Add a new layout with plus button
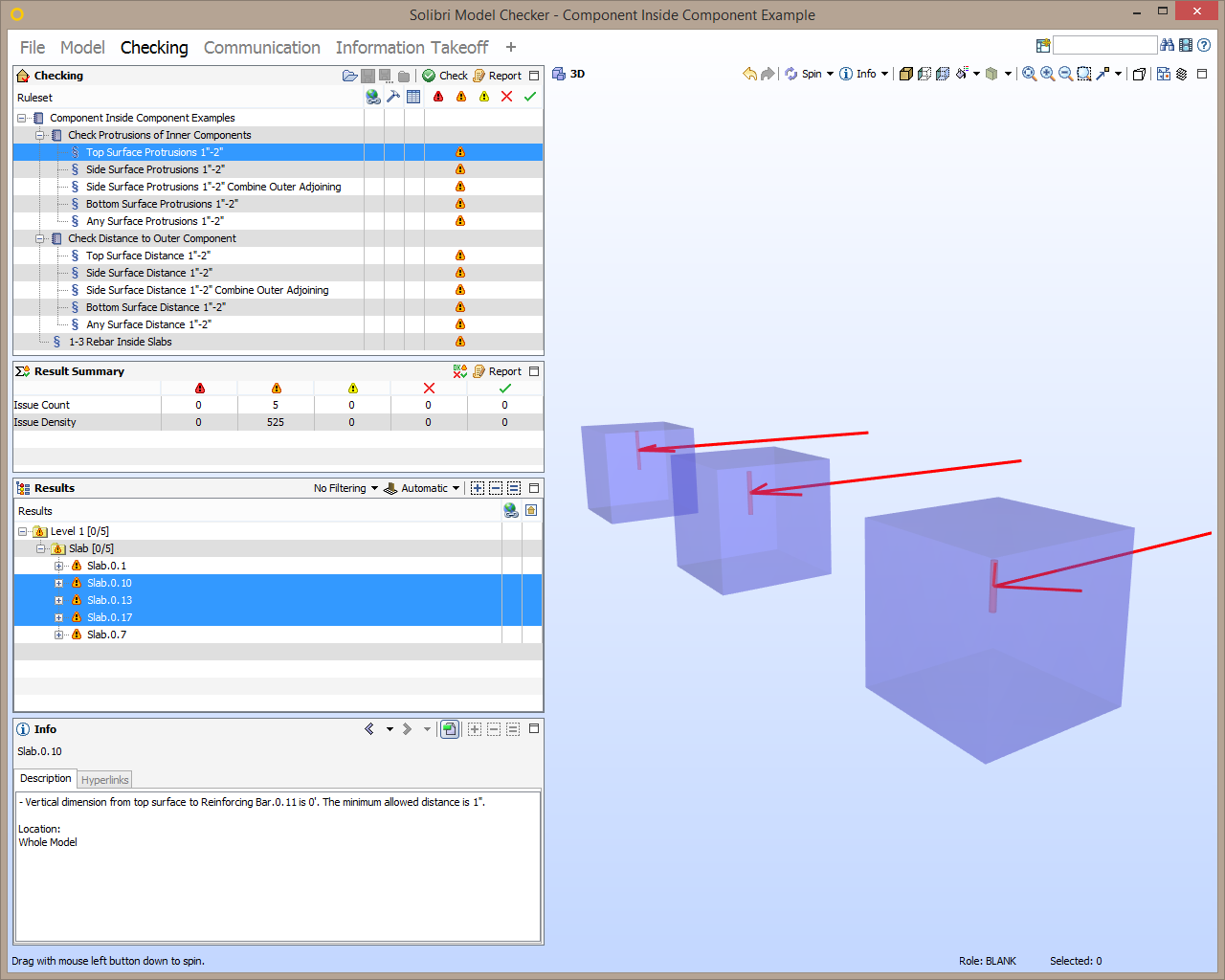 point(511,47)
